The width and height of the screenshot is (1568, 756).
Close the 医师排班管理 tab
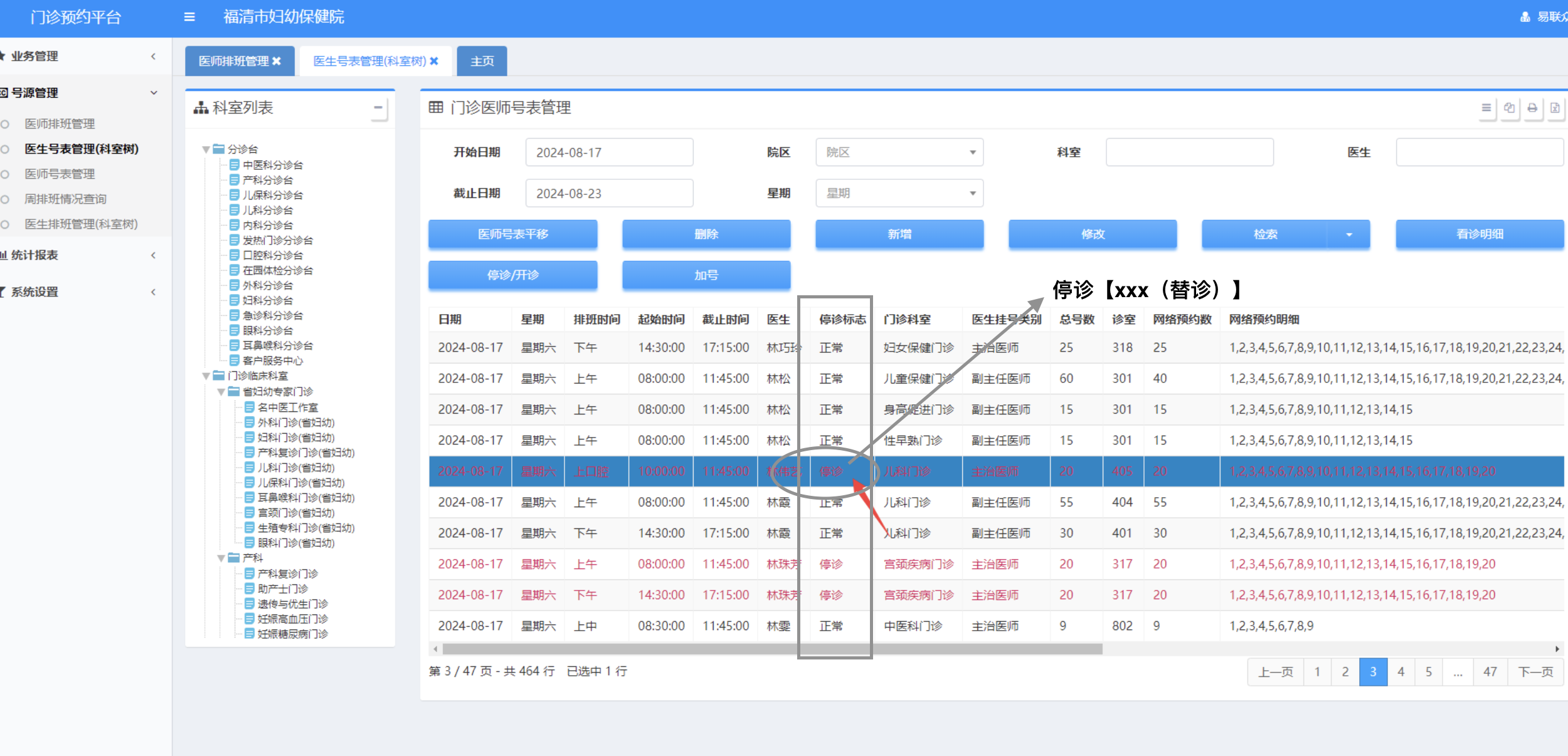point(277,61)
